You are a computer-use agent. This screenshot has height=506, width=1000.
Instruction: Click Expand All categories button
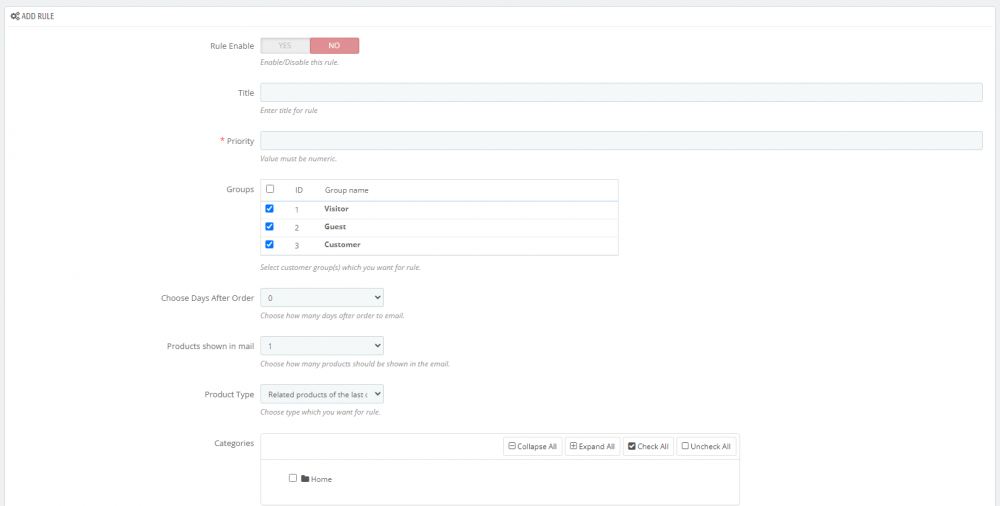(592, 446)
